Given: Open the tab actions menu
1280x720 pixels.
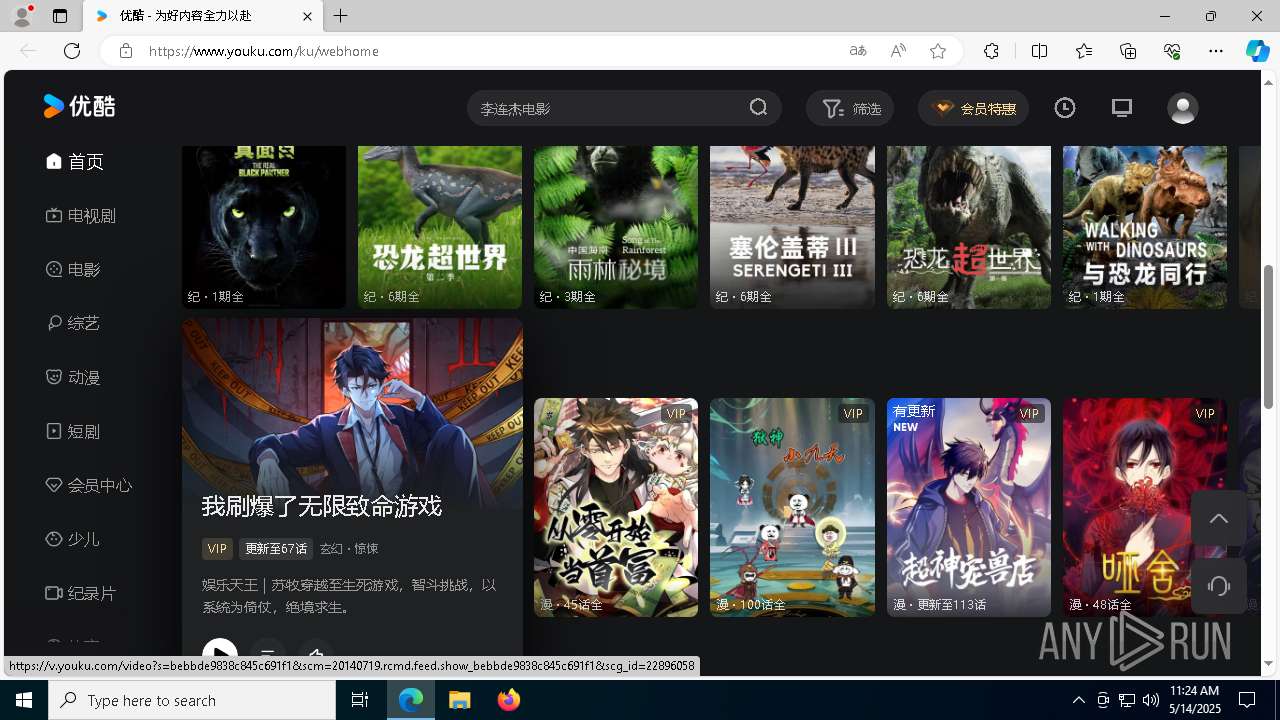Looking at the screenshot, I should pos(60,16).
